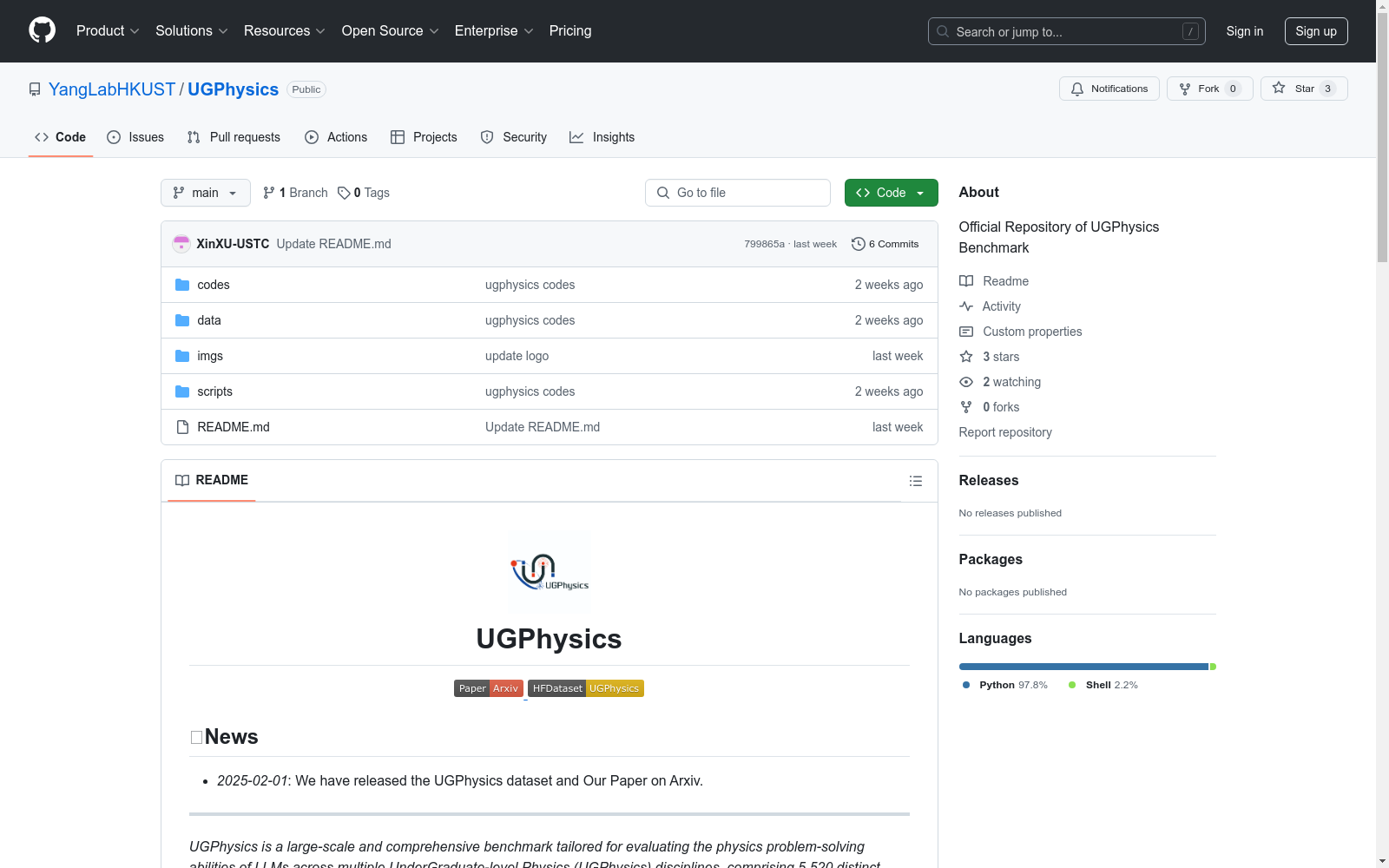Click the Sign in link
This screenshot has height=868, width=1389.
pos(1245,31)
